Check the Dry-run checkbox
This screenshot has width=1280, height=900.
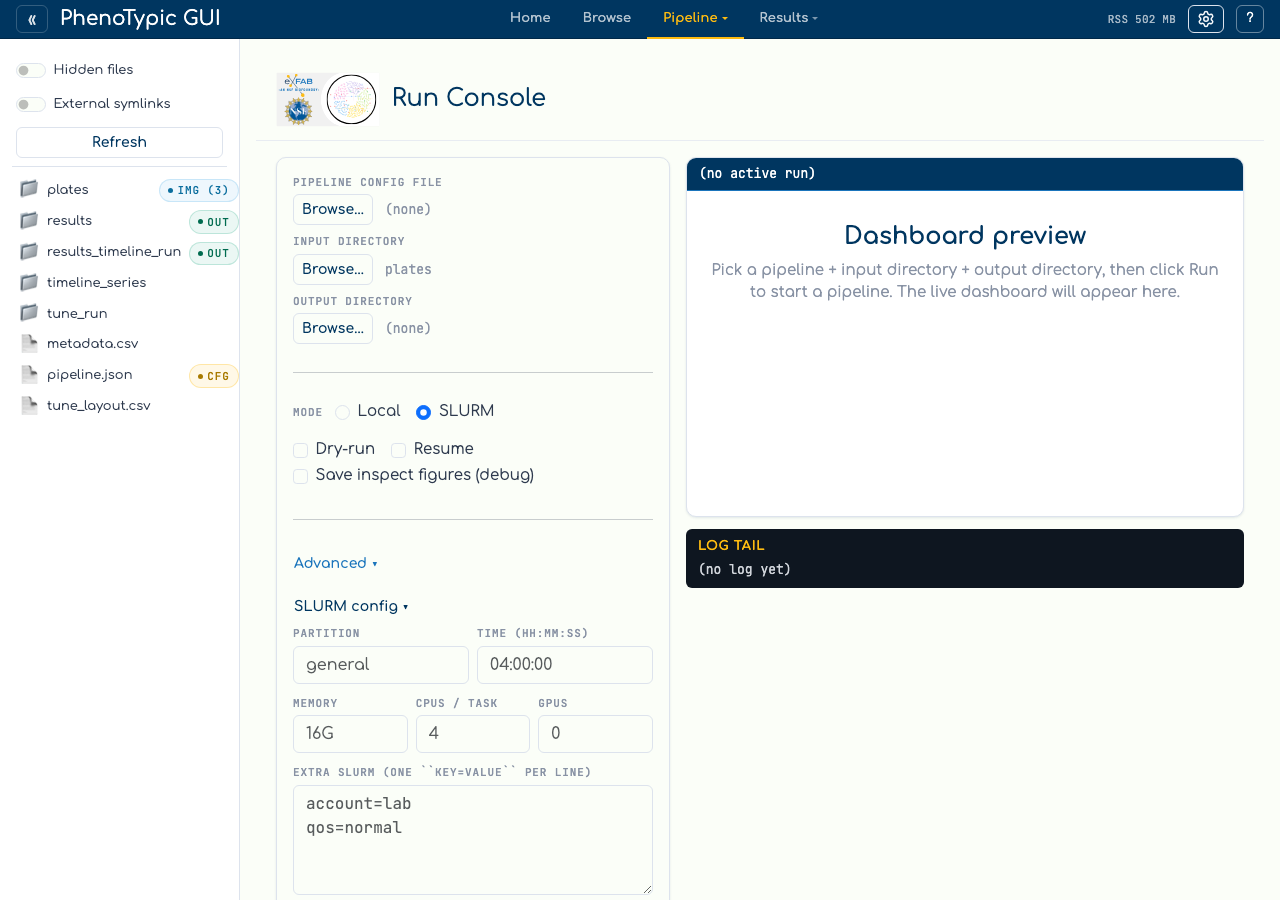[x=300, y=450]
